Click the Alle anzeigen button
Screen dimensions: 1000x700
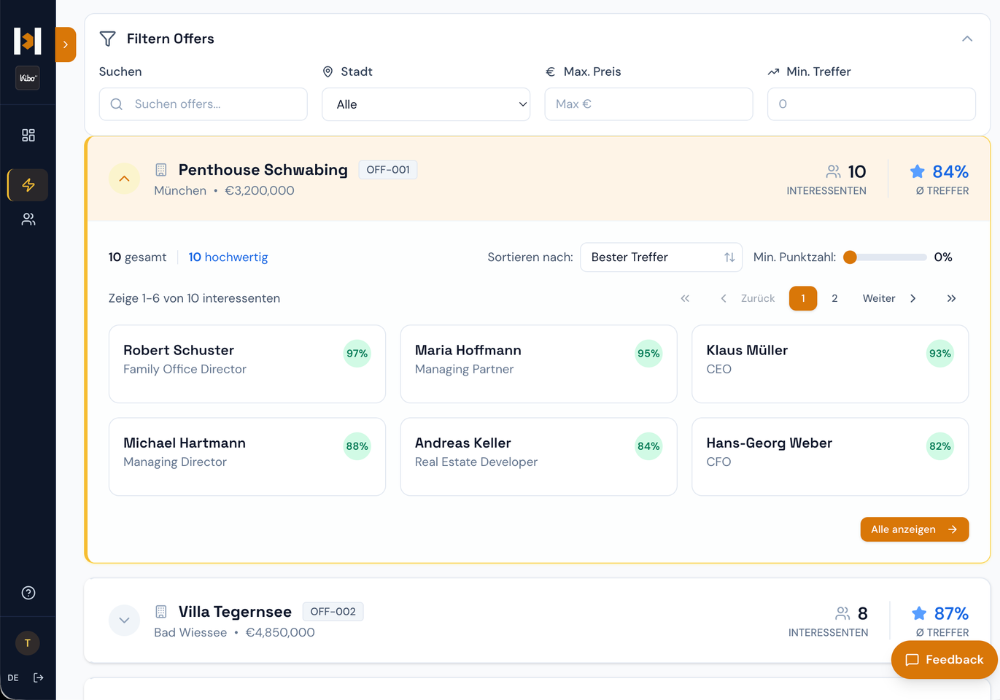pos(915,529)
